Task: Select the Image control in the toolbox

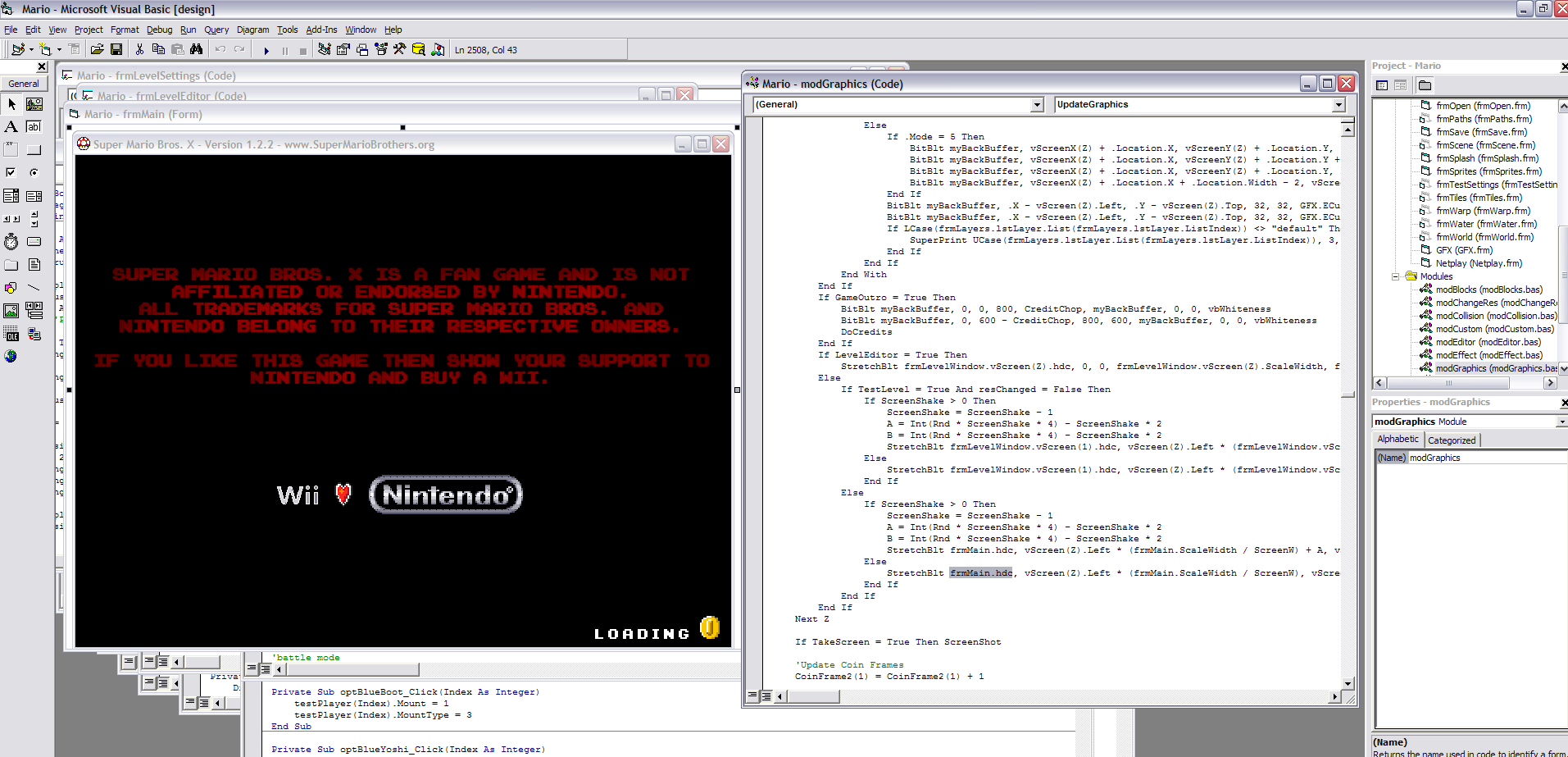Action: tap(11, 311)
